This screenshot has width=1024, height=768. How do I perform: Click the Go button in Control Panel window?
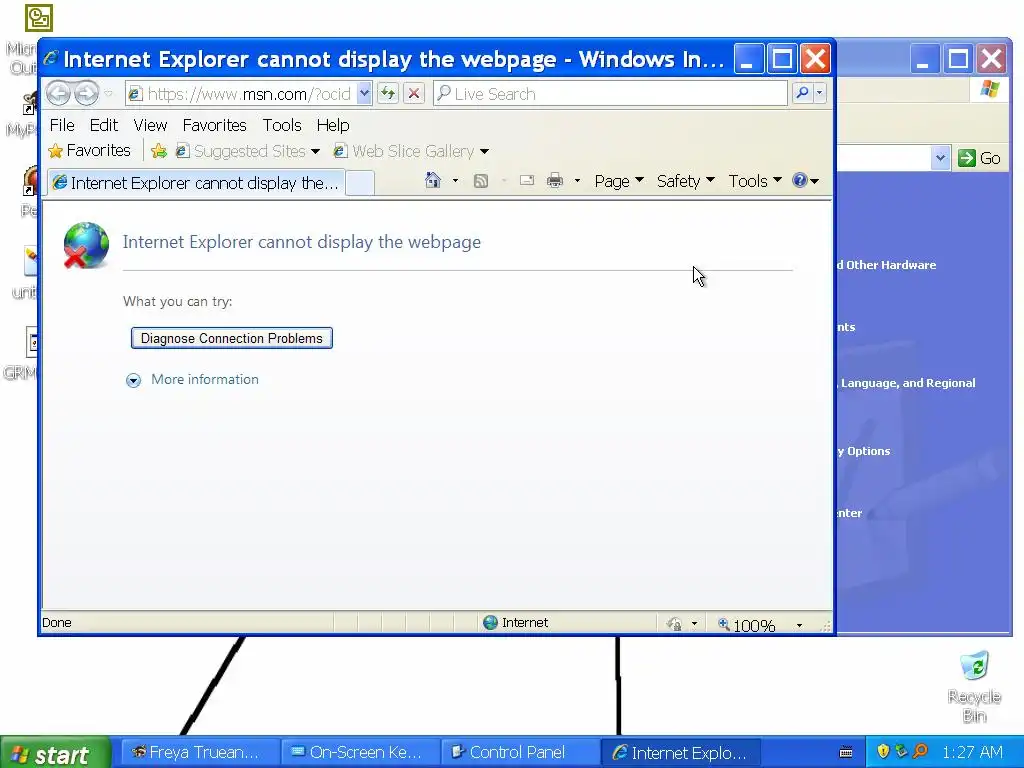coord(979,158)
